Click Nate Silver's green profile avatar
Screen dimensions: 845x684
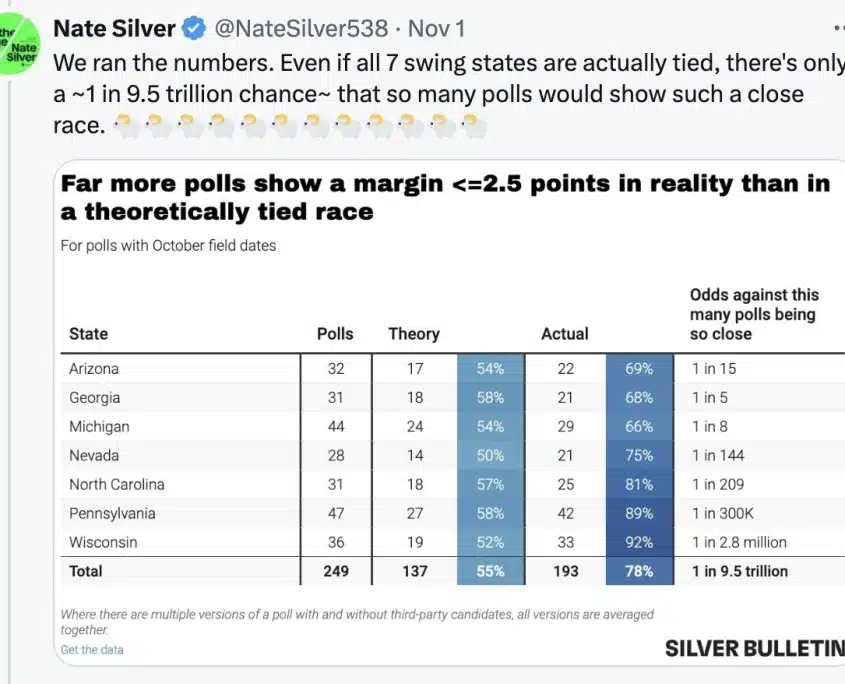[x=19, y=44]
